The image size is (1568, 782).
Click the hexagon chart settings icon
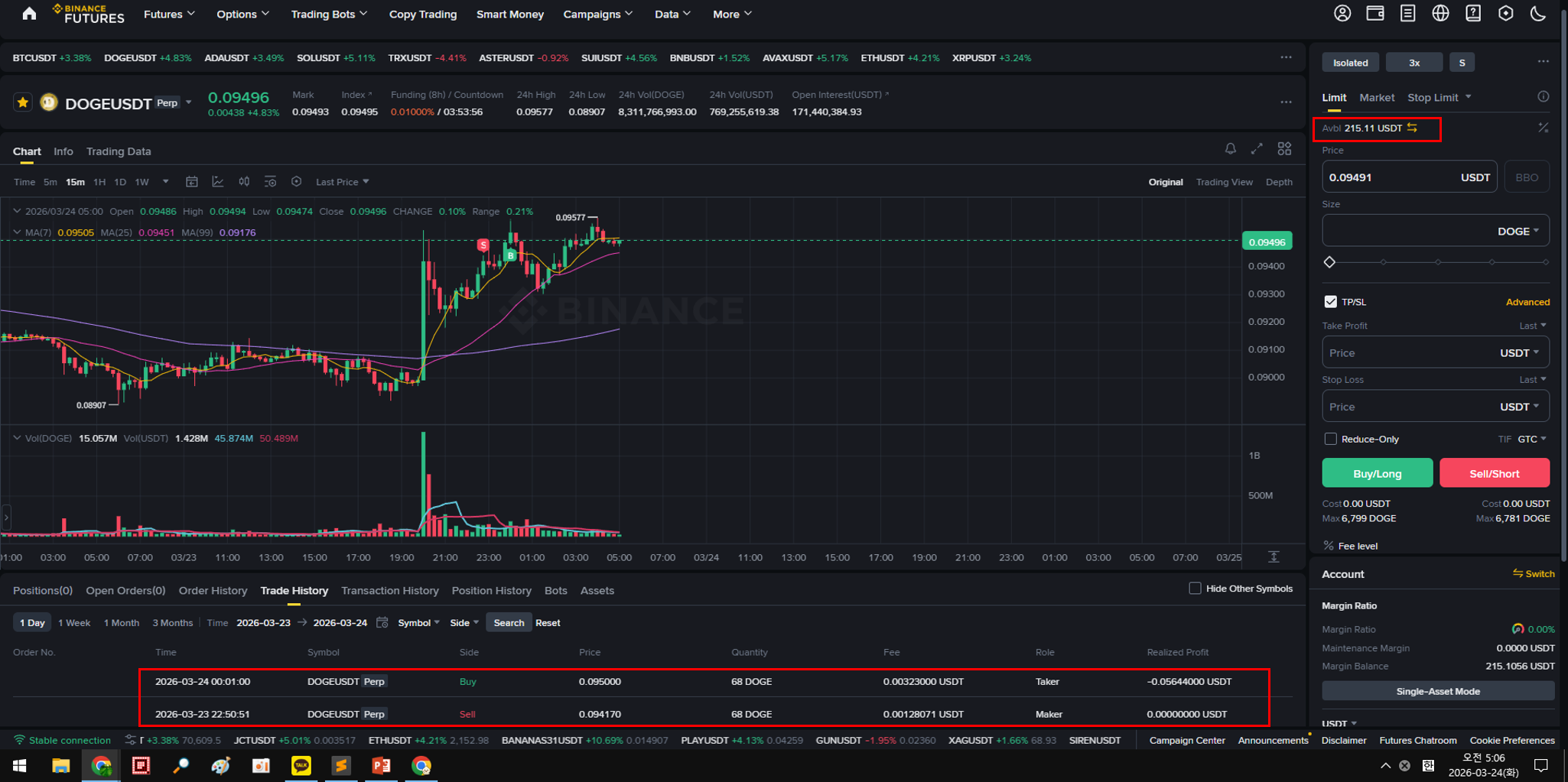[296, 182]
